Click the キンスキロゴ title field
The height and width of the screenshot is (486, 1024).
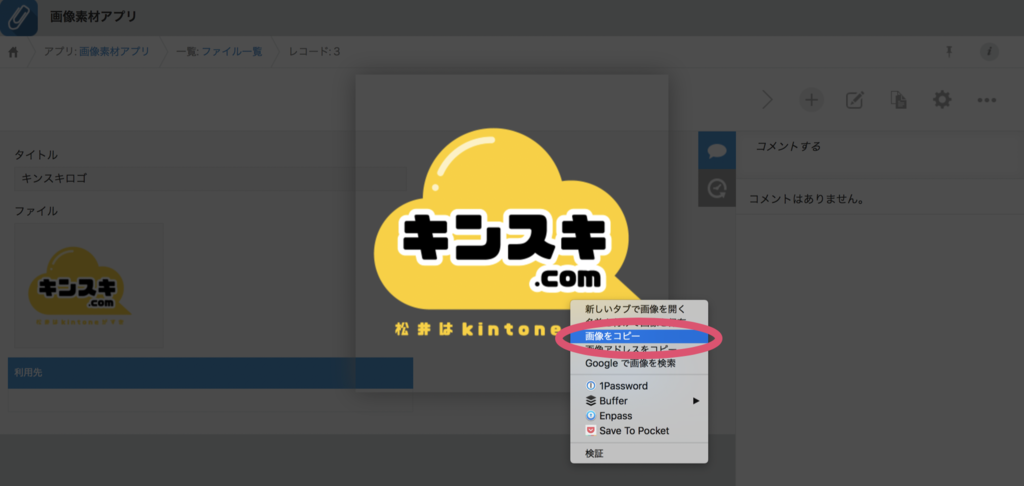[210, 178]
